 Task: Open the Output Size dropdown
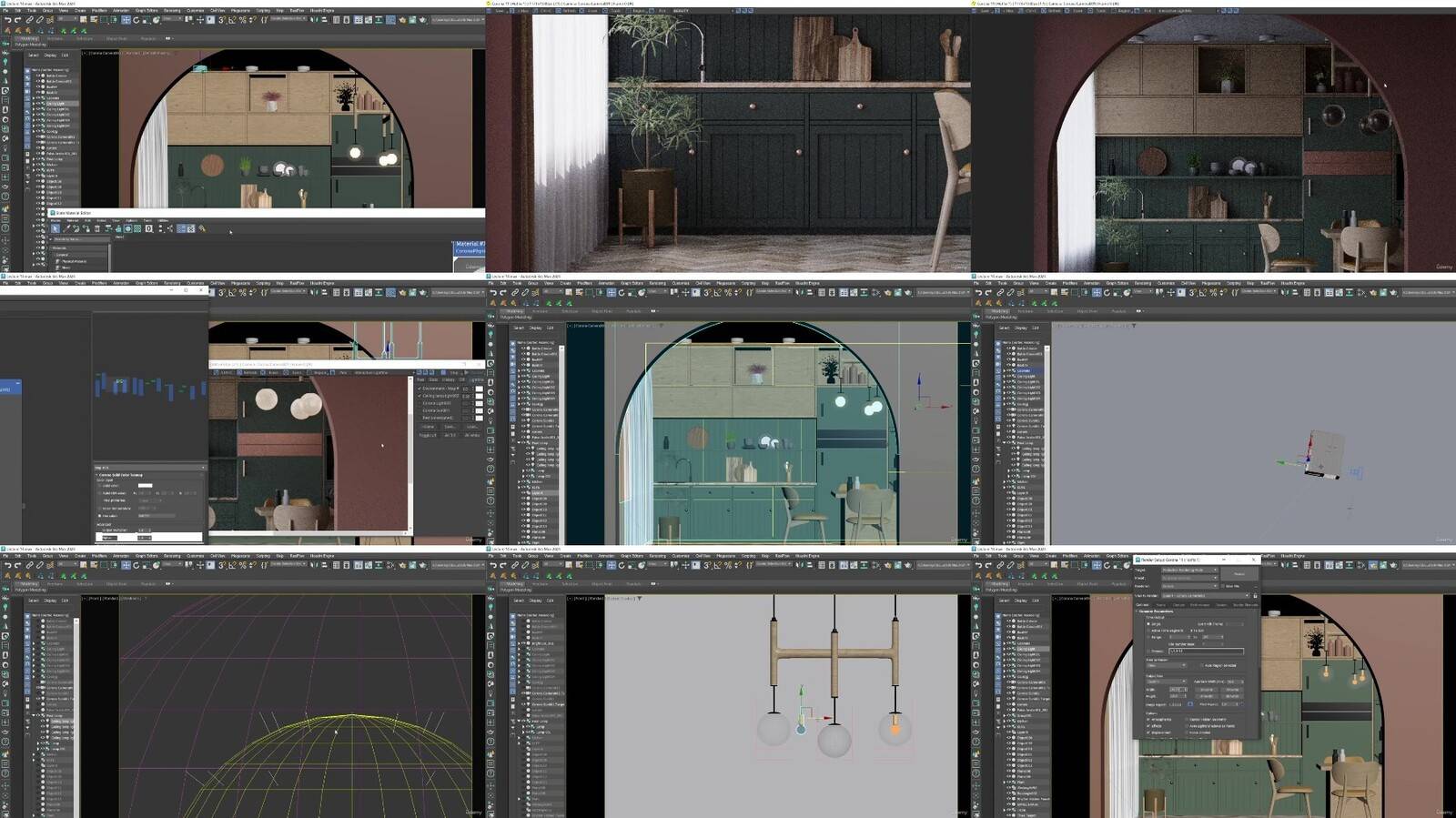[1166, 682]
